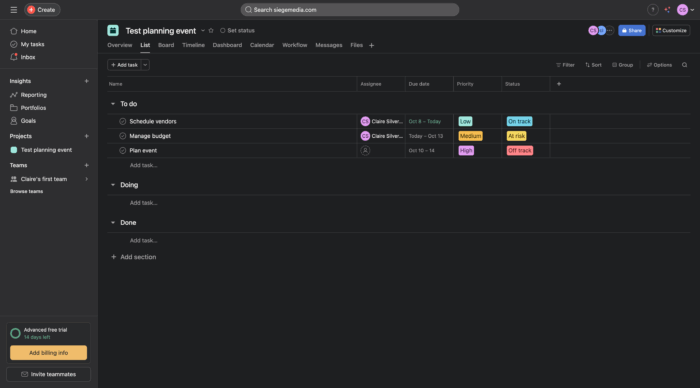Click Browse teams link
This screenshot has height=388, width=700.
(26, 191)
